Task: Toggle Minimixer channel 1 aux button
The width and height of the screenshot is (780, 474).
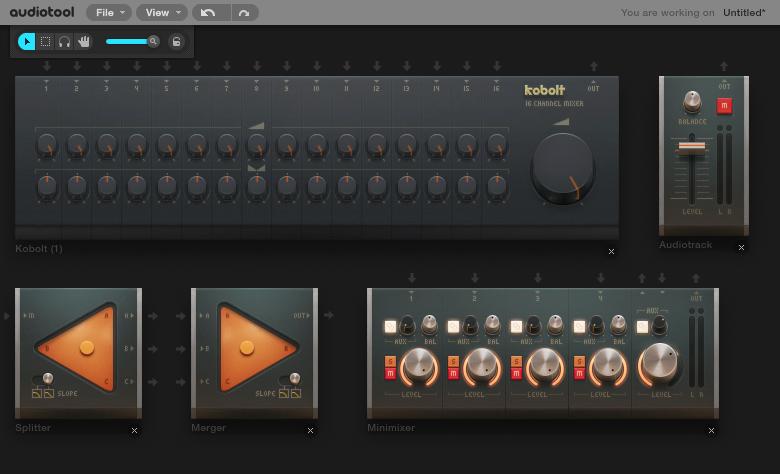Action: tap(390, 327)
